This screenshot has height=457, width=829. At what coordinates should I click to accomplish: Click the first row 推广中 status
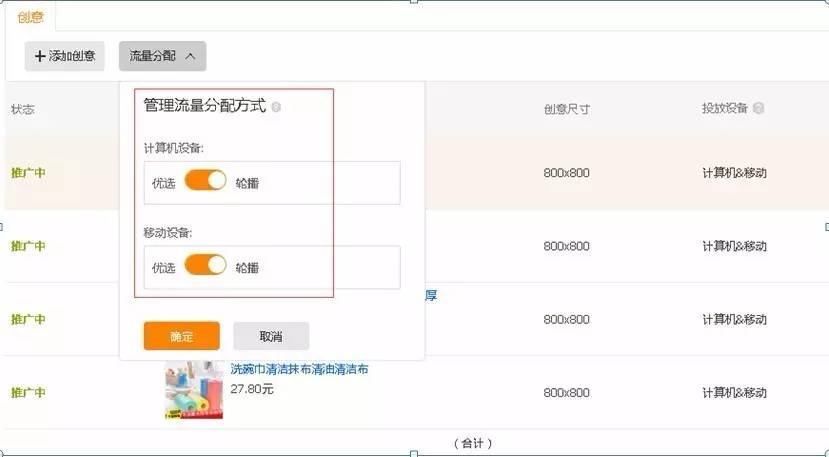28,173
